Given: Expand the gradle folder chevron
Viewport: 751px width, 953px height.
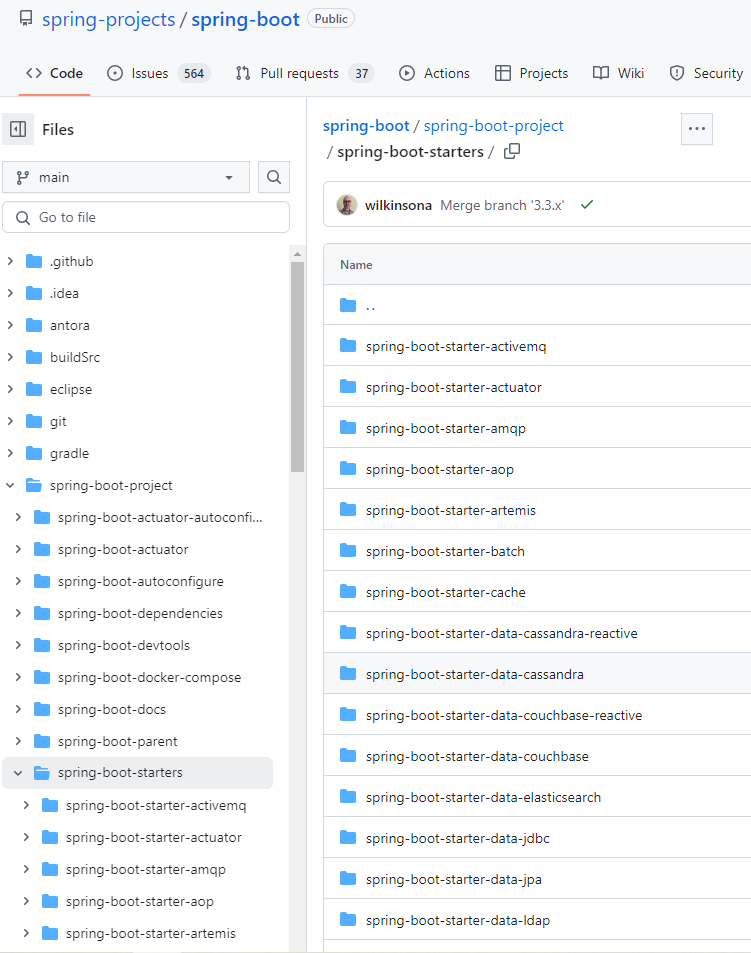Looking at the screenshot, I should [10, 453].
